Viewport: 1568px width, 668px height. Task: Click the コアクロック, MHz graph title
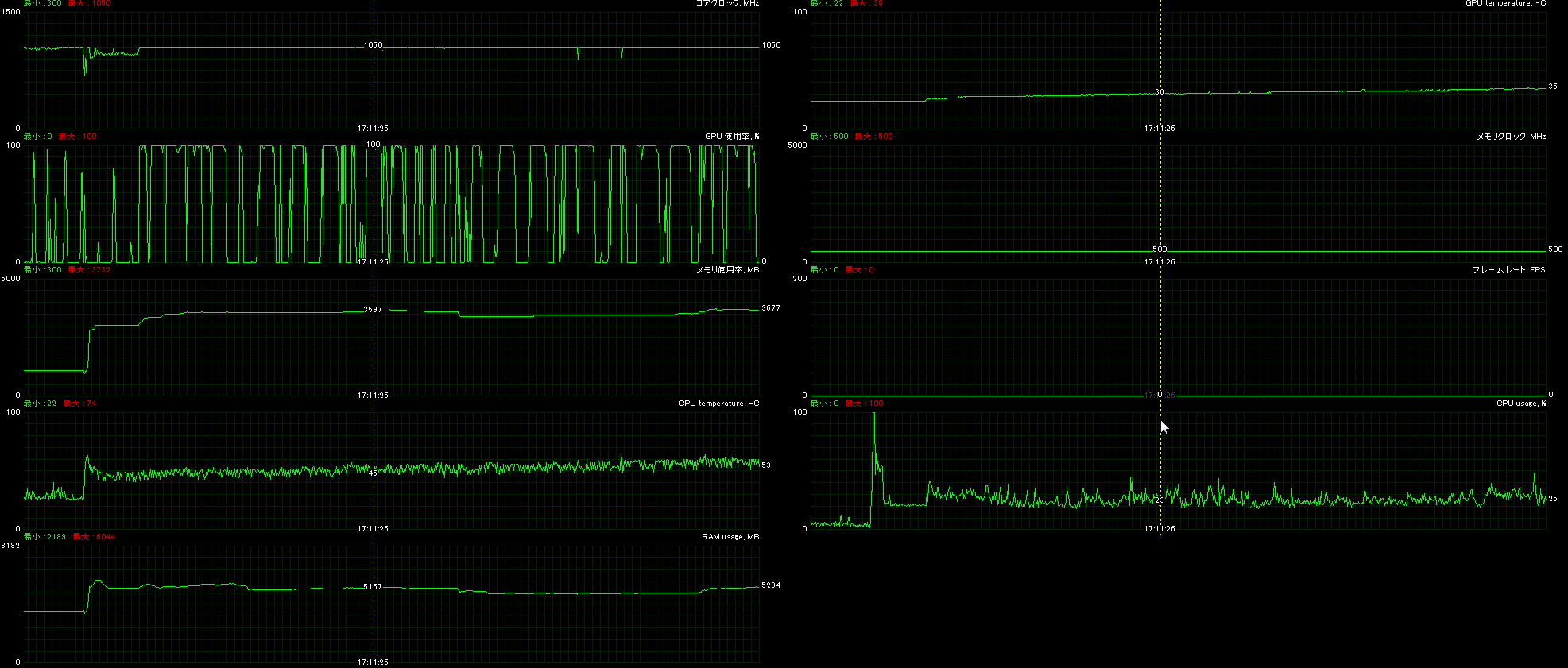[727, 3]
